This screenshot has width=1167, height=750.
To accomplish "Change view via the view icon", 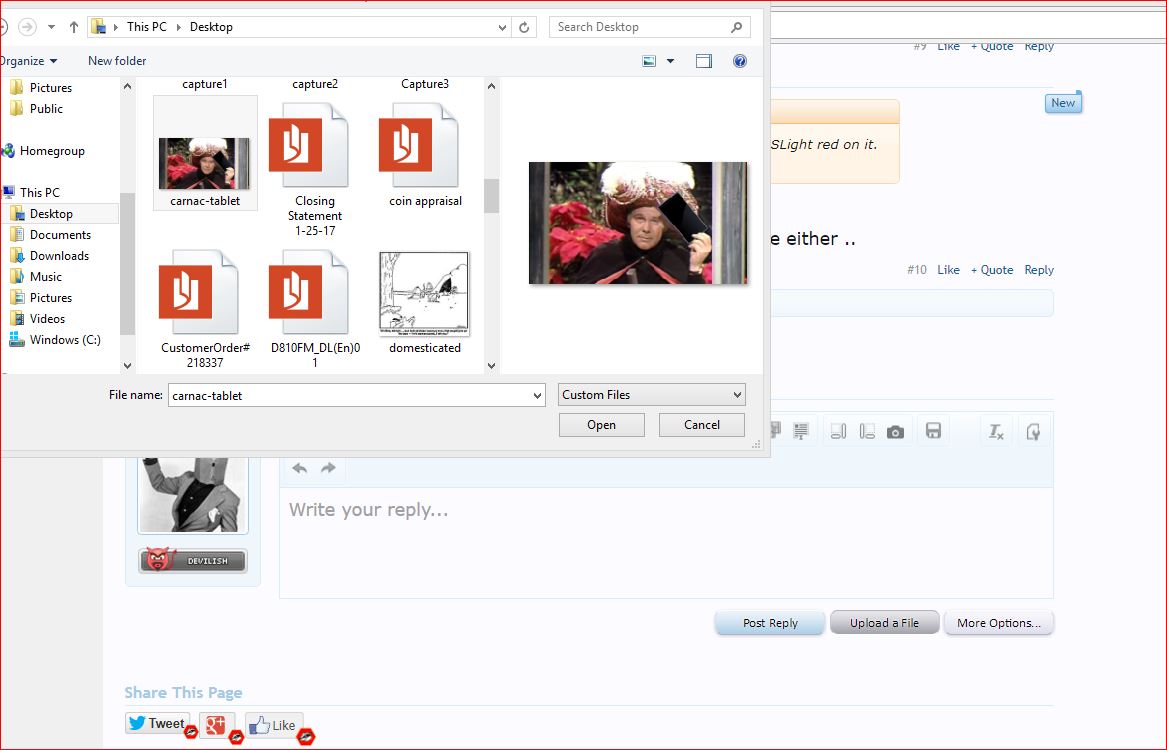I will click(x=649, y=61).
